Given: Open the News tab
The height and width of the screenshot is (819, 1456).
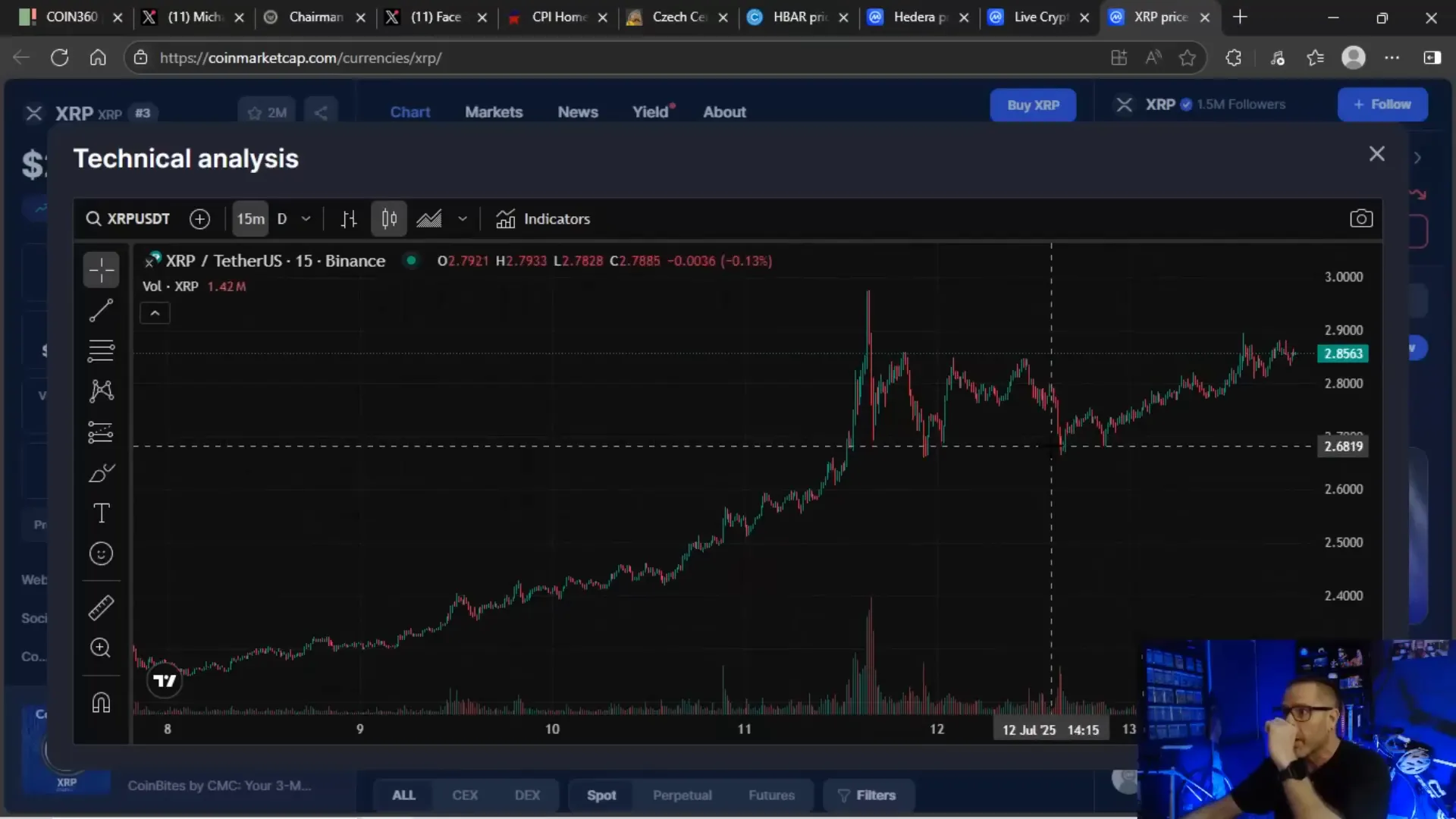Looking at the screenshot, I should click(x=578, y=112).
